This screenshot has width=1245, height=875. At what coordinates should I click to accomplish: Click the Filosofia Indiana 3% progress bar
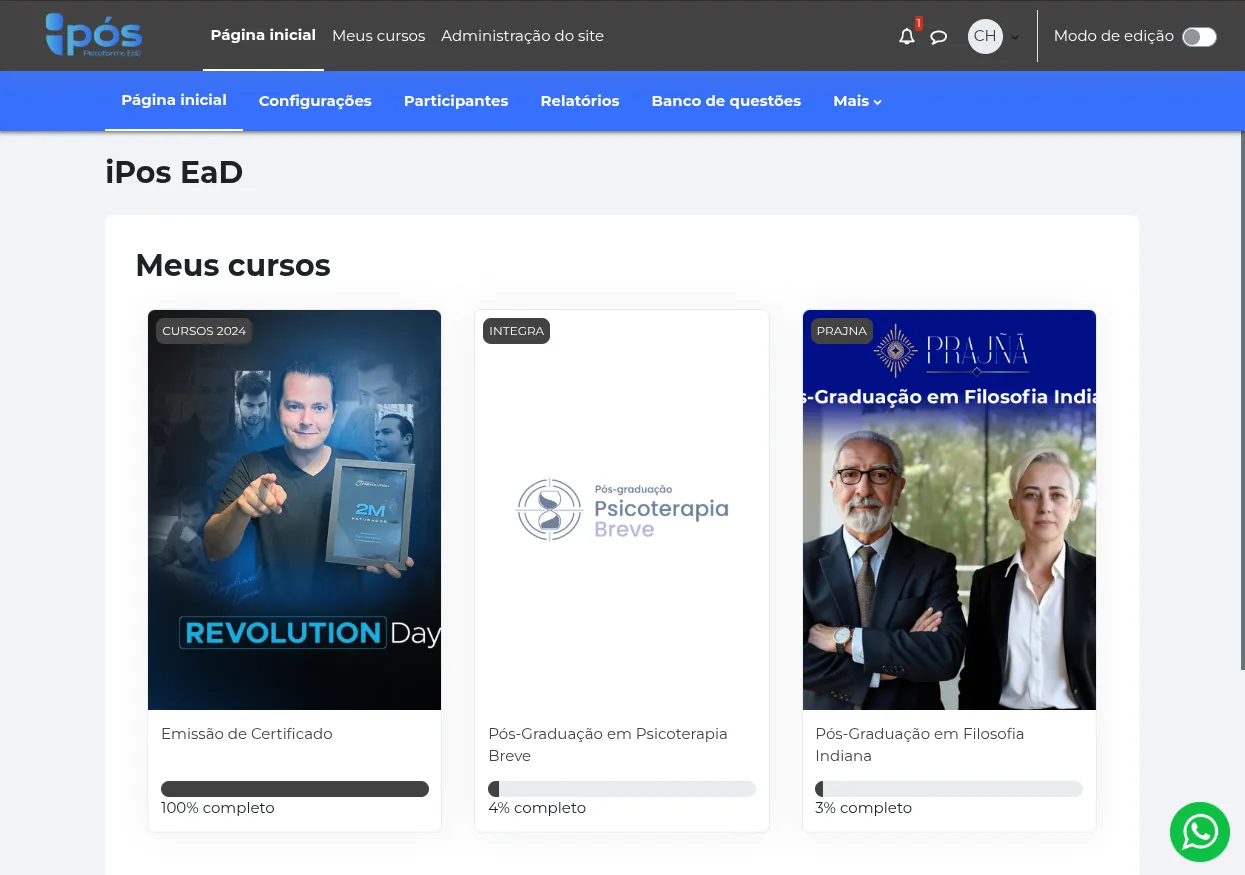click(948, 789)
